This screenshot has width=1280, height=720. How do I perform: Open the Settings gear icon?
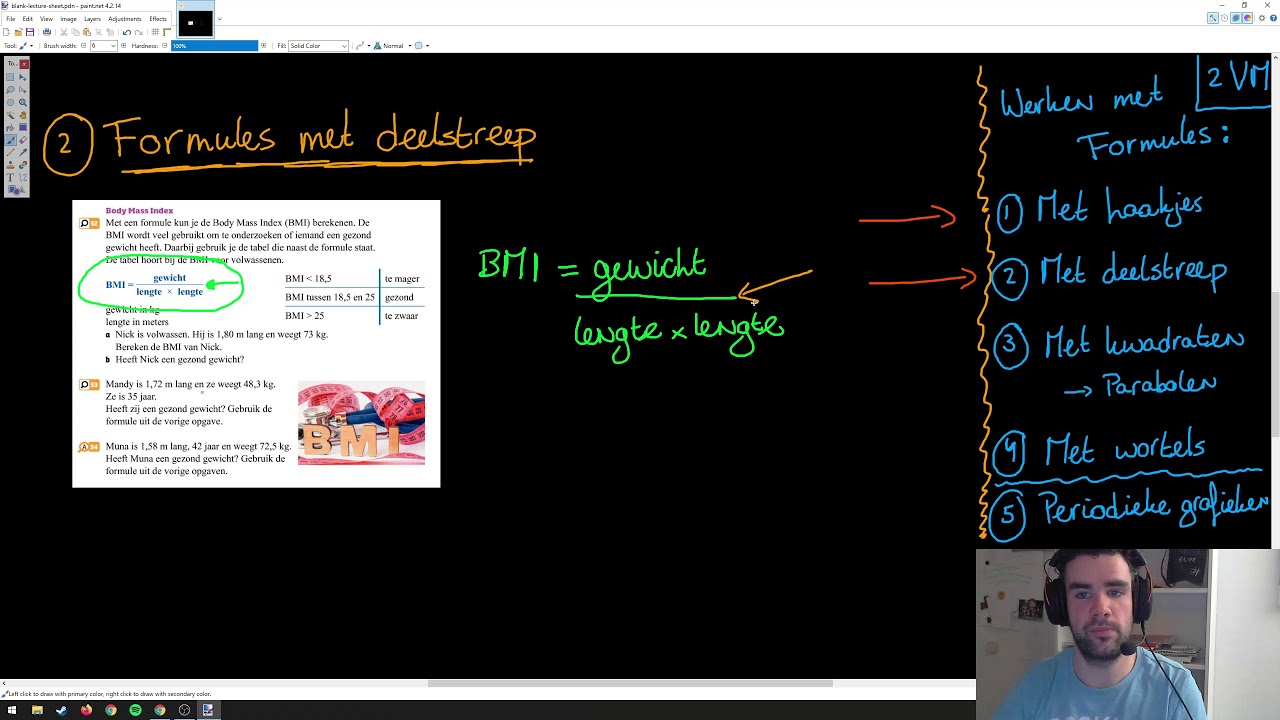click(1262, 18)
